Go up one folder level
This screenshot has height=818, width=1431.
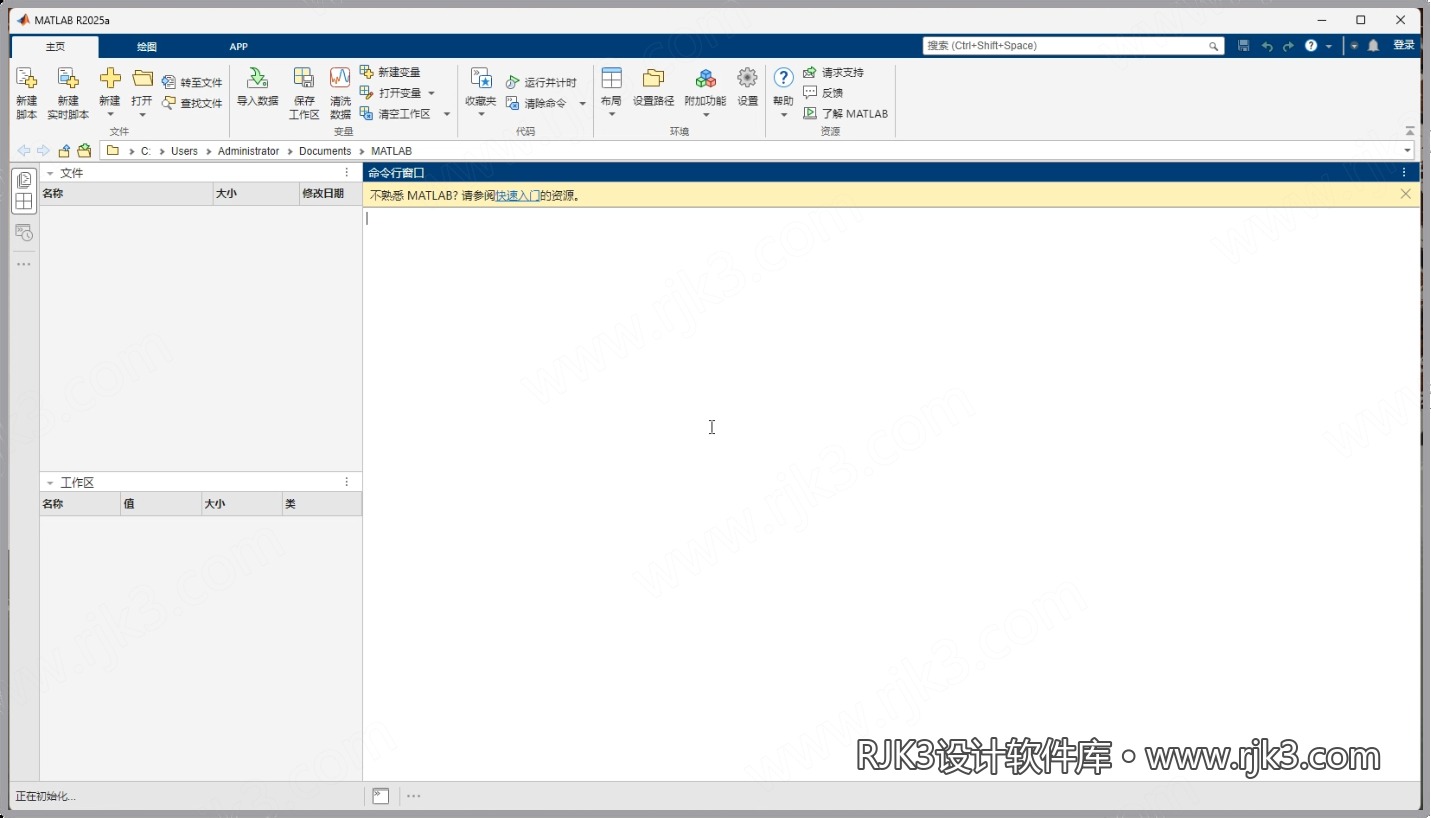[x=64, y=151]
